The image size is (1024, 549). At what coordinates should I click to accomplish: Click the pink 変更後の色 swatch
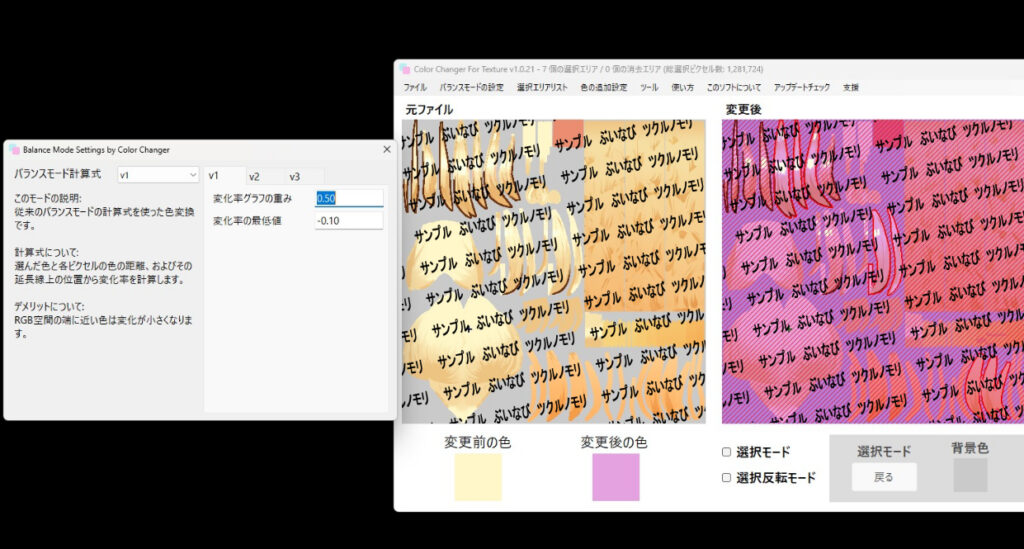[x=615, y=477]
